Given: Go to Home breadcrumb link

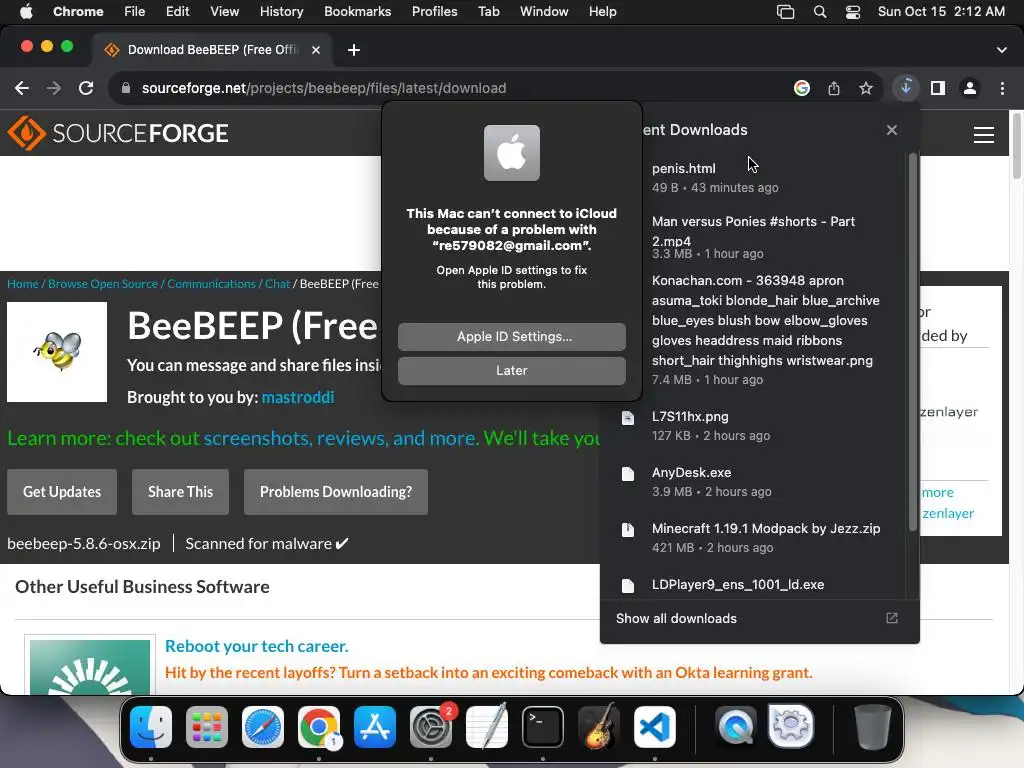Looking at the screenshot, I should pos(23,283).
